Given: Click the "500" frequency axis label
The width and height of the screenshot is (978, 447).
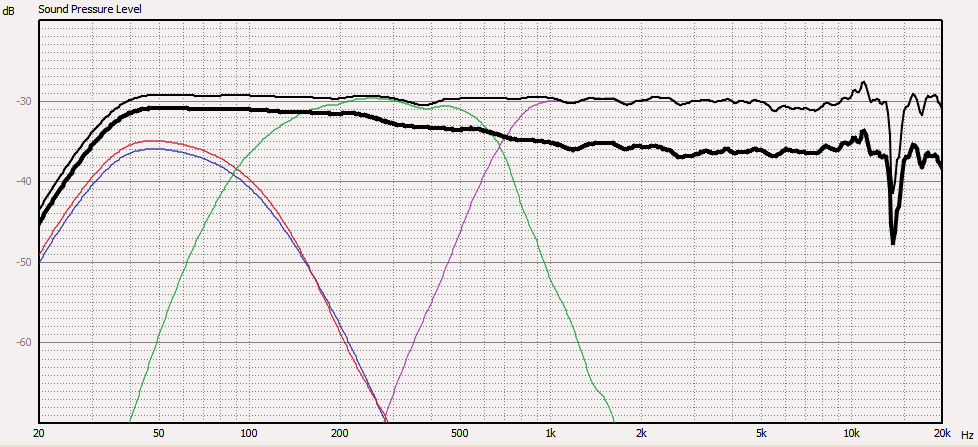Looking at the screenshot, I should click(459, 434).
